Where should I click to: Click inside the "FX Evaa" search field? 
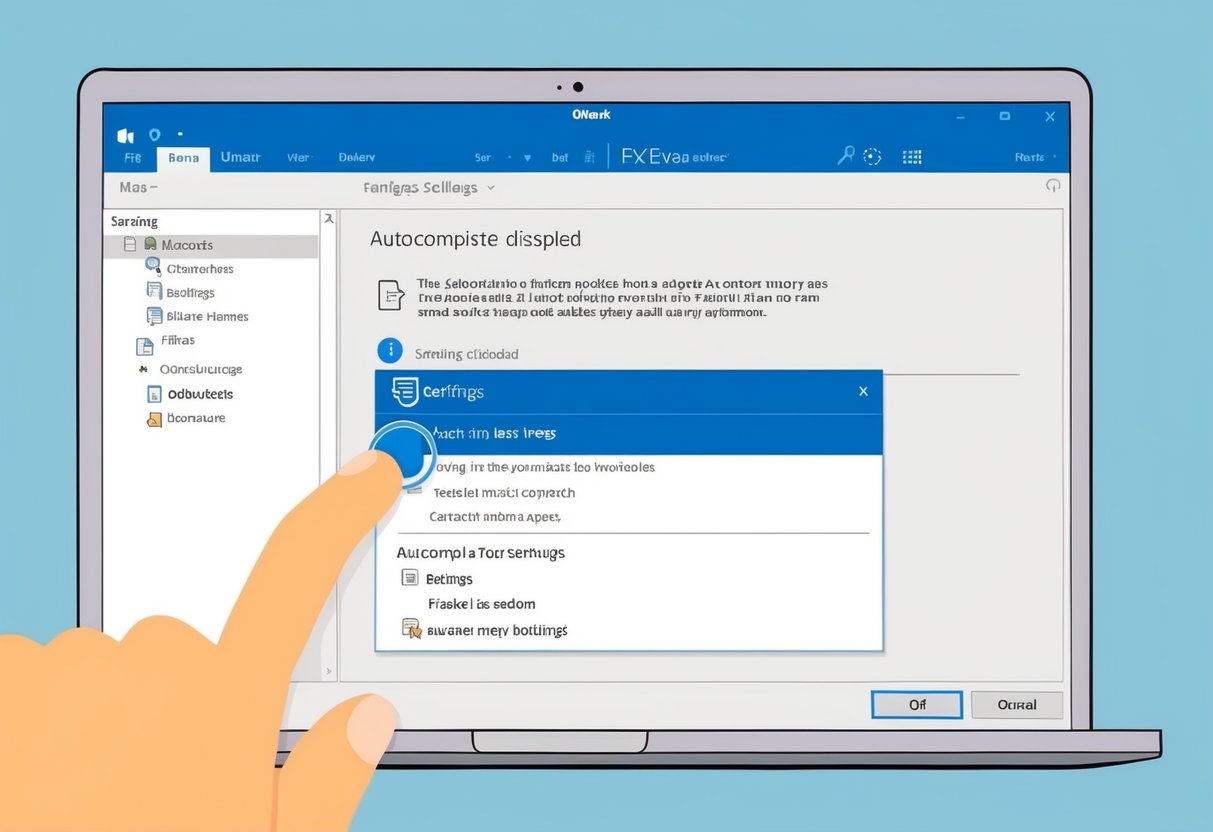[680, 156]
